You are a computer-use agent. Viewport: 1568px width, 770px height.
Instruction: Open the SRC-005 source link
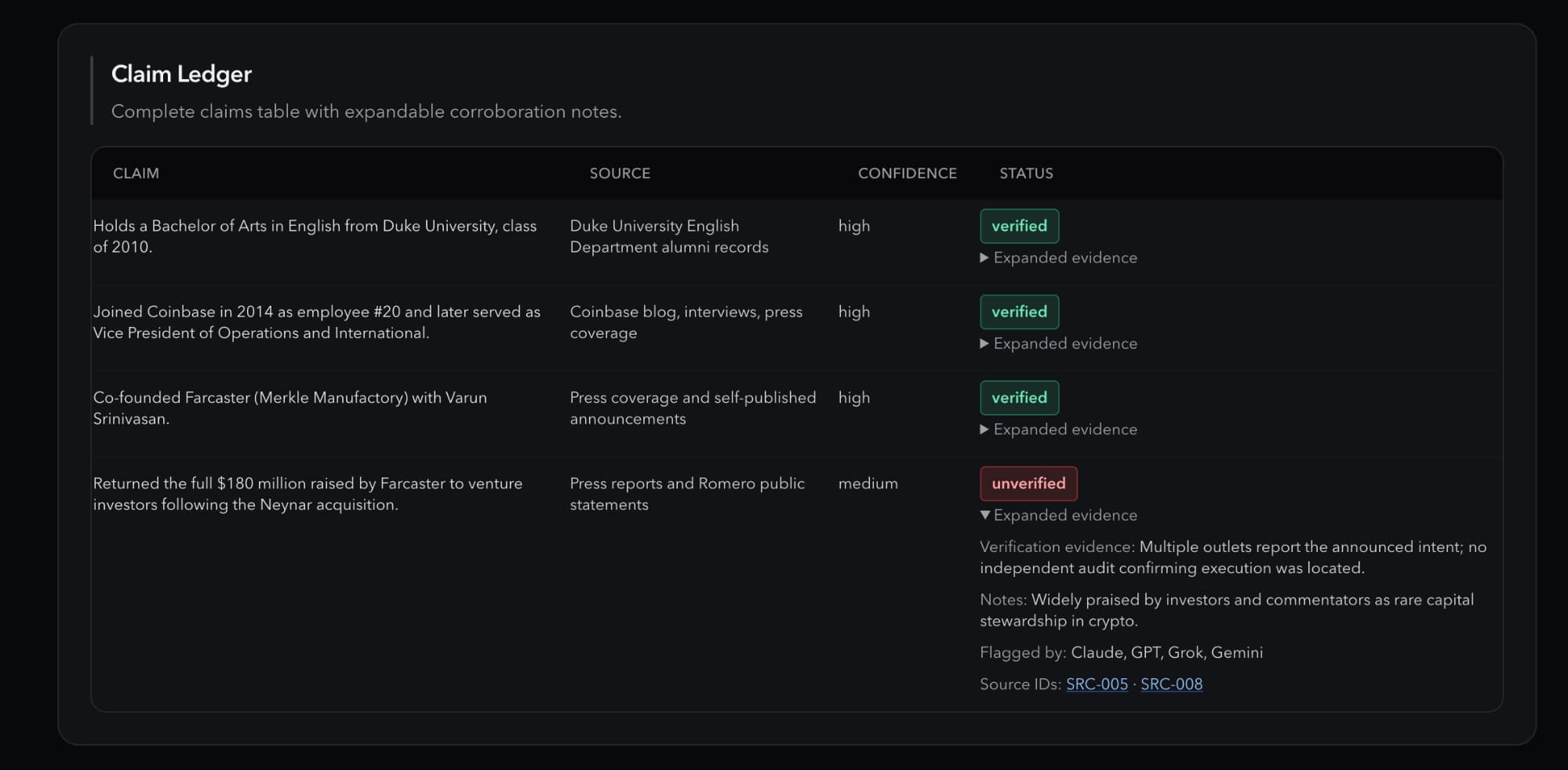(1097, 684)
